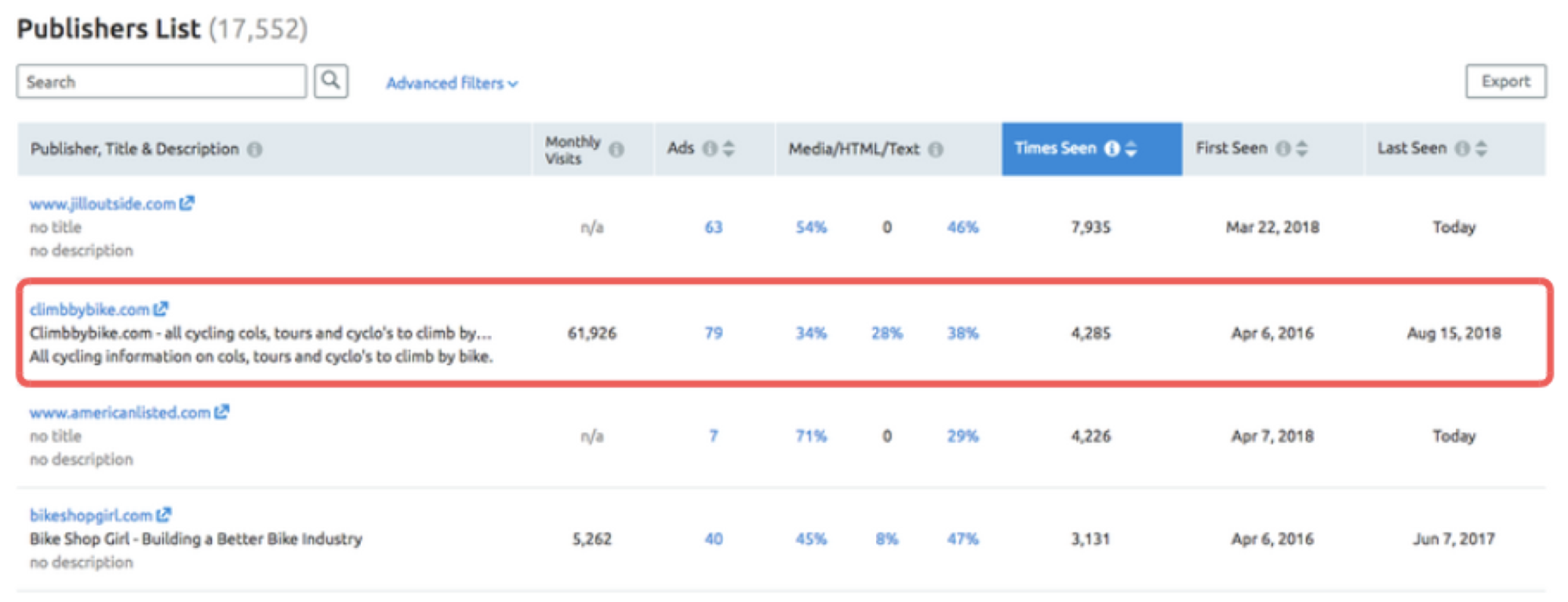Viewport: 1568px width, 602px height.
Task: Open external link icon for bikeshopgirl.com
Action: click(x=163, y=515)
